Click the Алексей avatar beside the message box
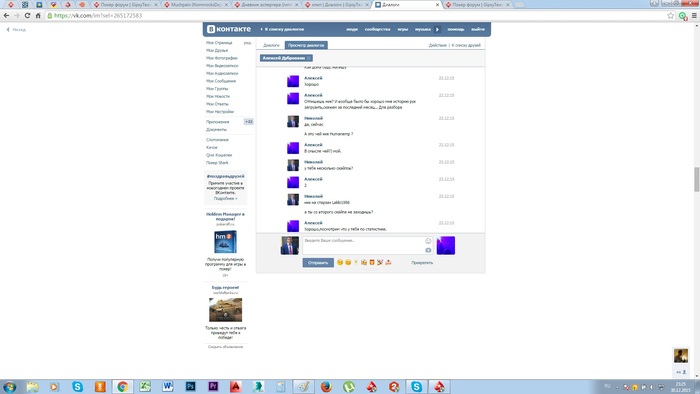The width and height of the screenshot is (700, 394). (x=446, y=245)
